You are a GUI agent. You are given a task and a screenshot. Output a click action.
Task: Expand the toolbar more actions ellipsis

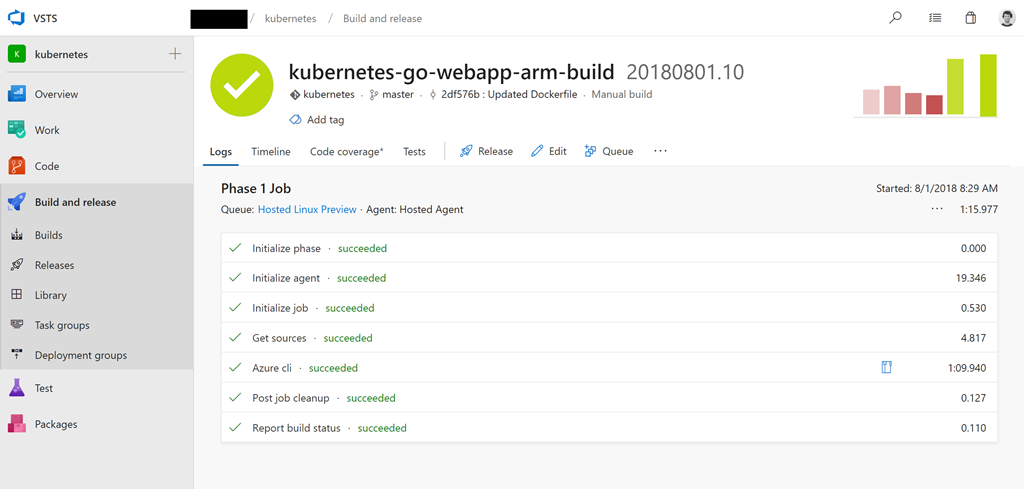660,151
